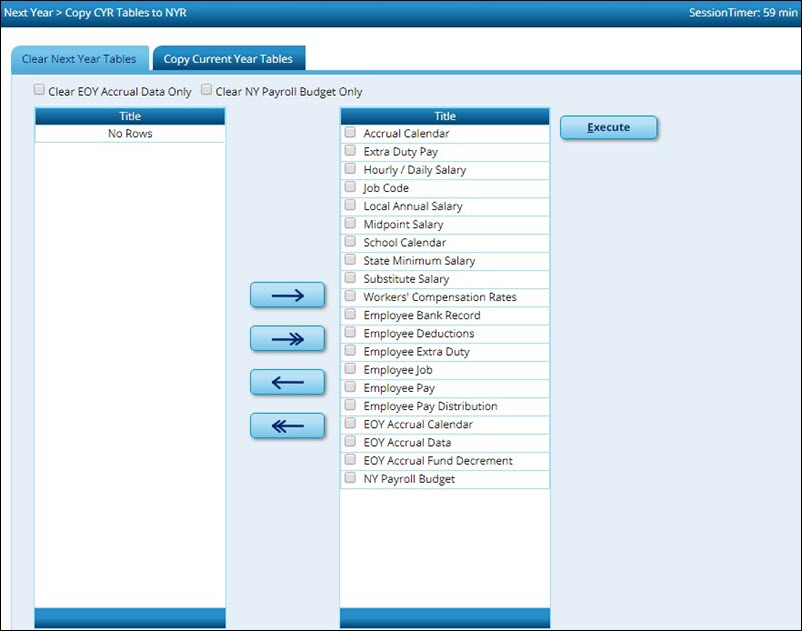Screen dimensions: 802x631
Task: Check the Employee Pay checkbox
Action: pyautogui.click(x=351, y=387)
